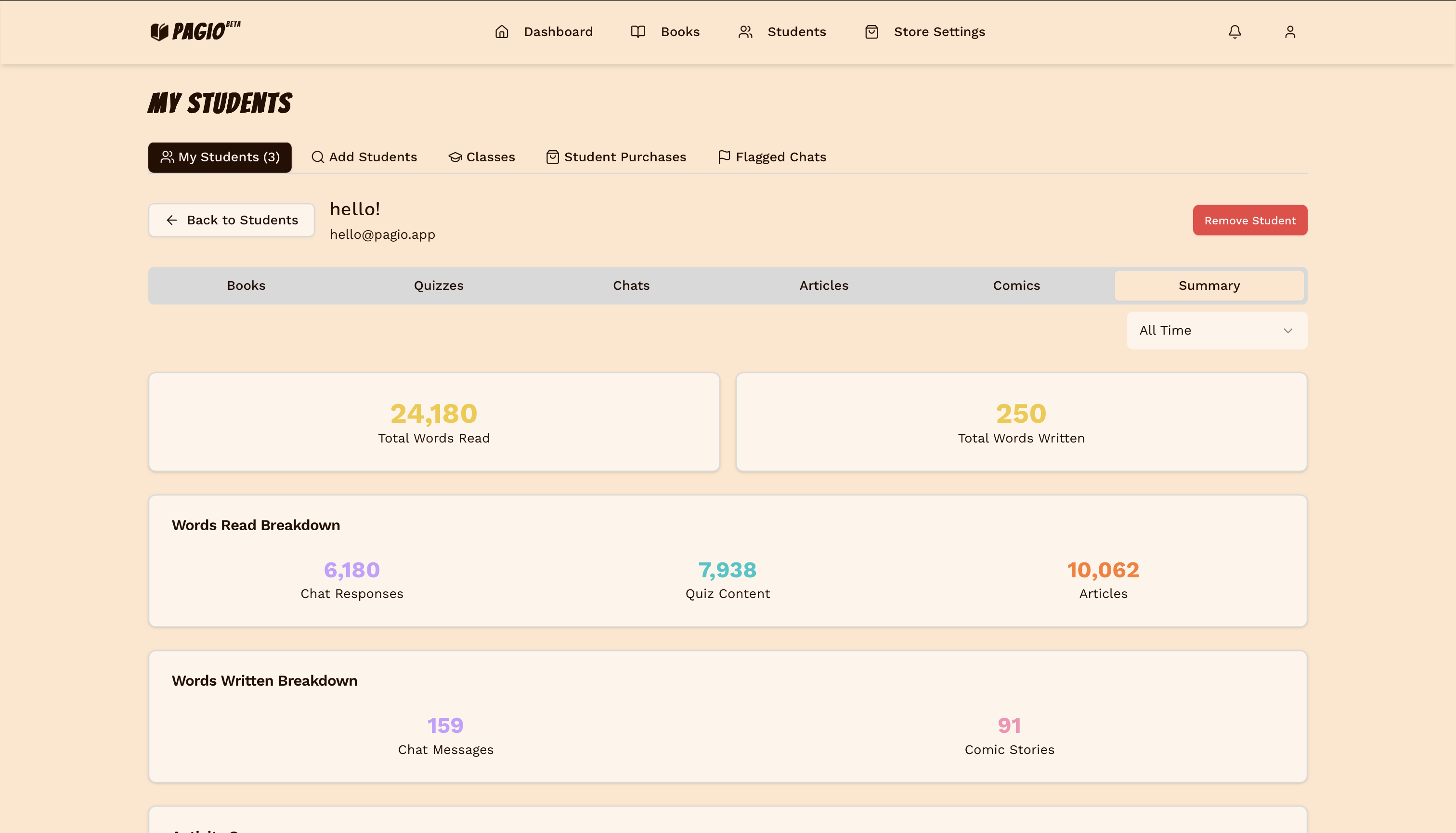
Task: Select the My Students (3) tab
Action: coord(220,157)
